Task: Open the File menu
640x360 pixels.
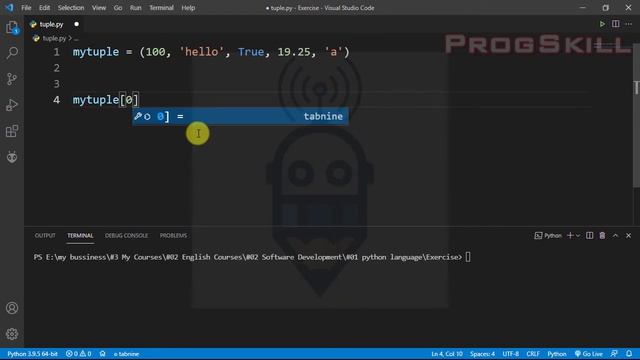Action: (26, 8)
